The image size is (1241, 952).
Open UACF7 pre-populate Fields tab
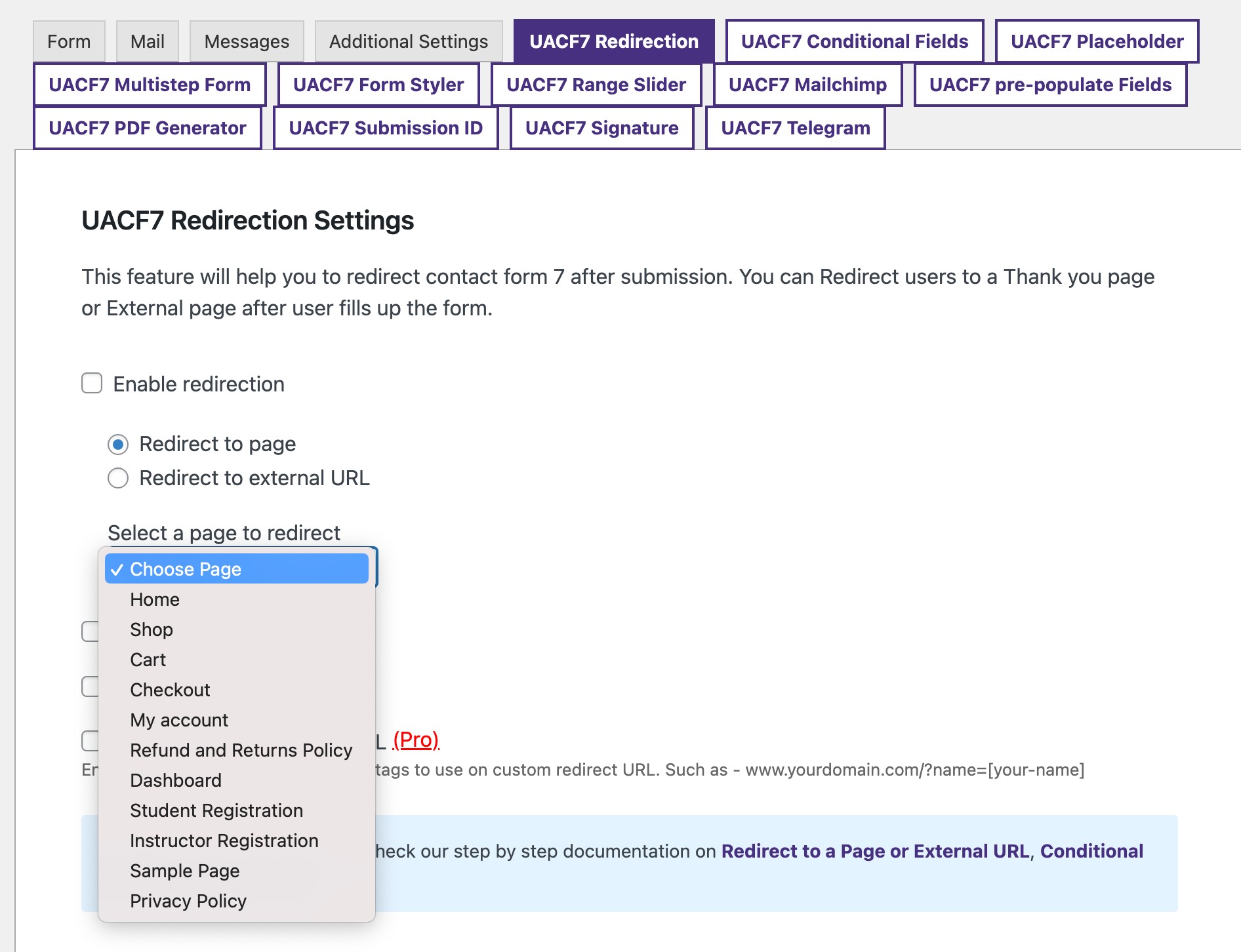(1050, 85)
